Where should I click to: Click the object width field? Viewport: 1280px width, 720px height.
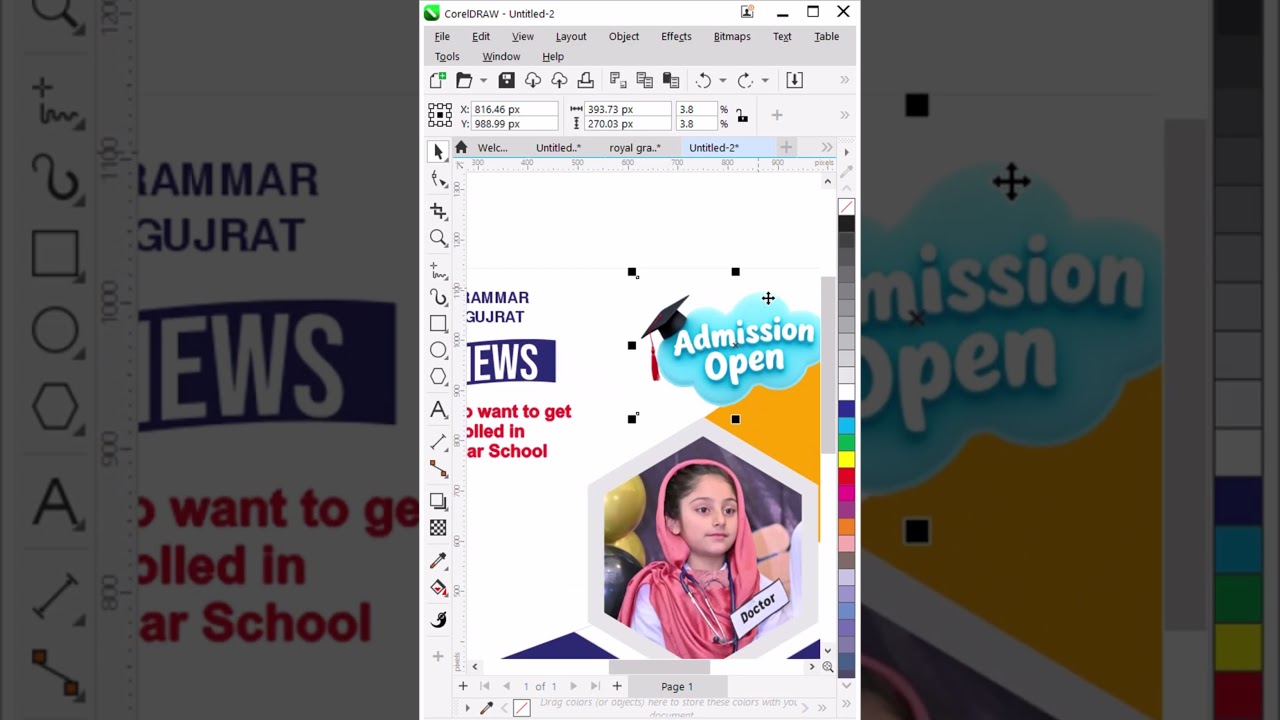tap(627, 109)
